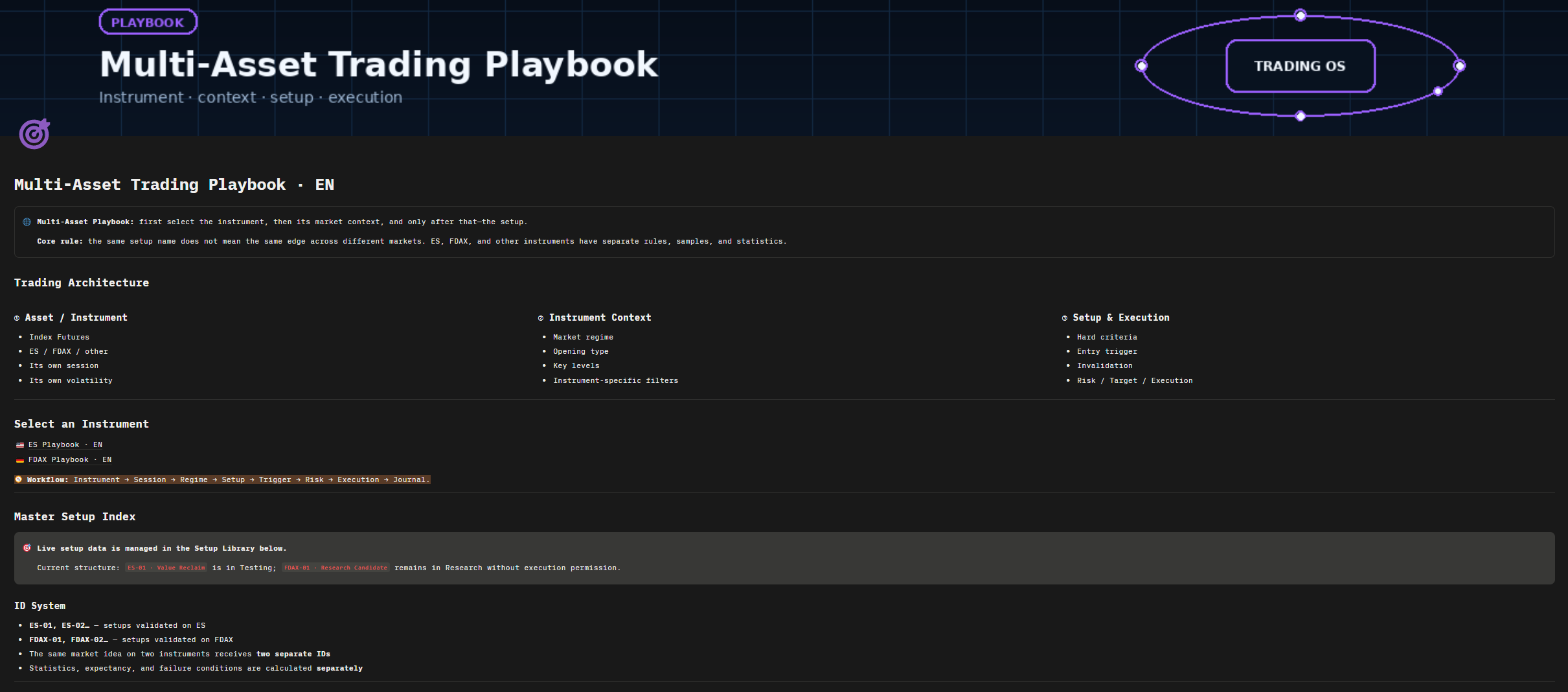The height and width of the screenshot is (692, 1568).
Task: Click the Core rule sentence in the callout
Action: pos(412,241)
